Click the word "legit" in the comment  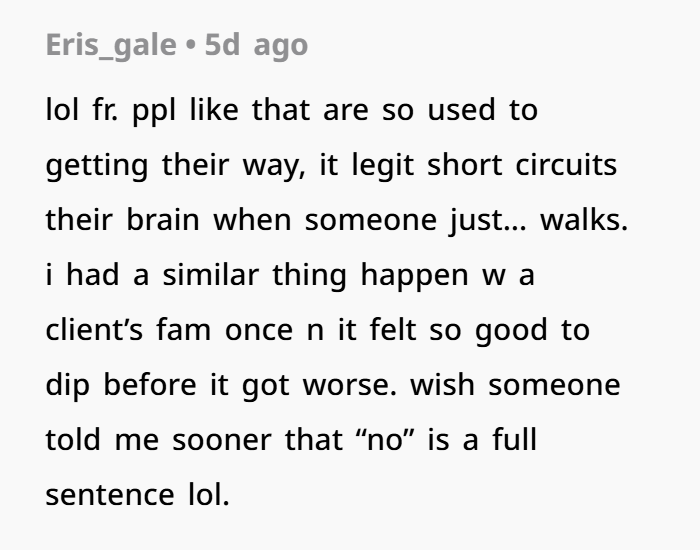383,167
